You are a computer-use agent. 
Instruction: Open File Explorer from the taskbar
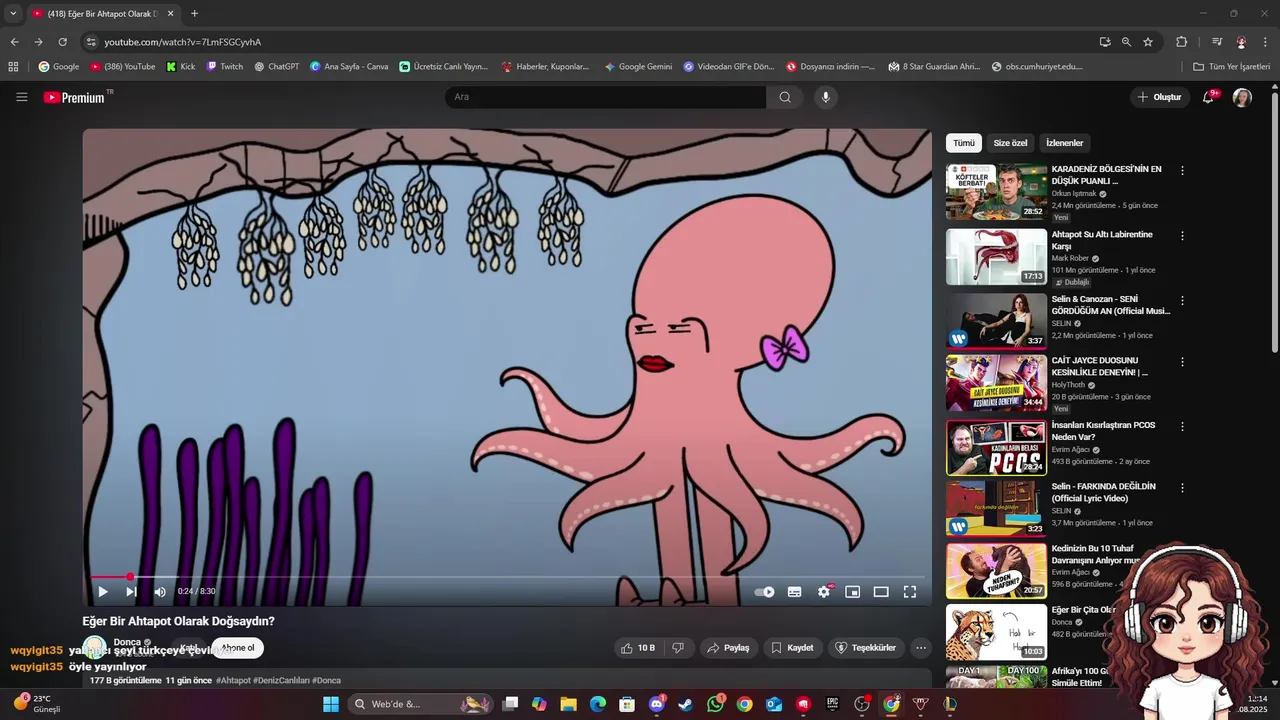tap(568, 704)
